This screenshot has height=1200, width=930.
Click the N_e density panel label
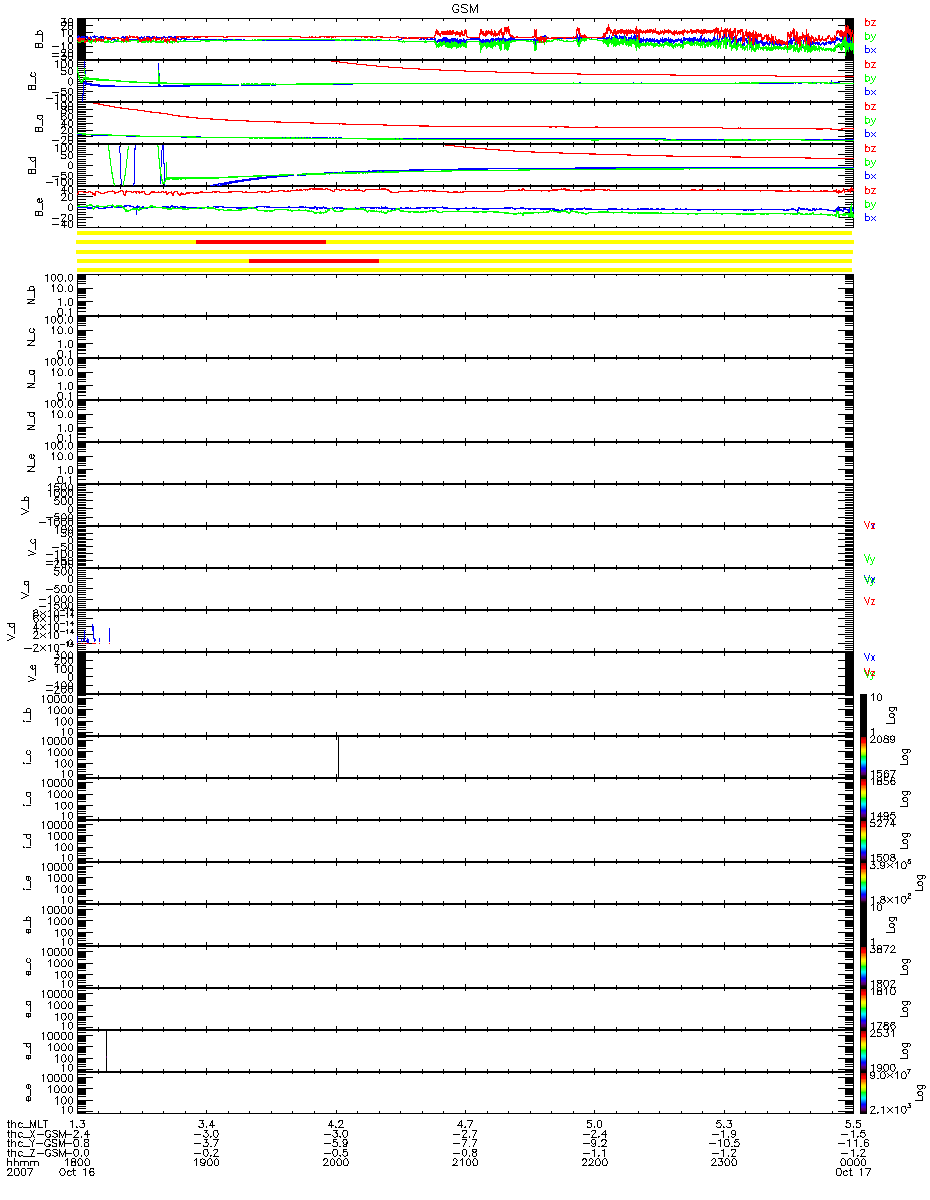click(x=30, y=463)
